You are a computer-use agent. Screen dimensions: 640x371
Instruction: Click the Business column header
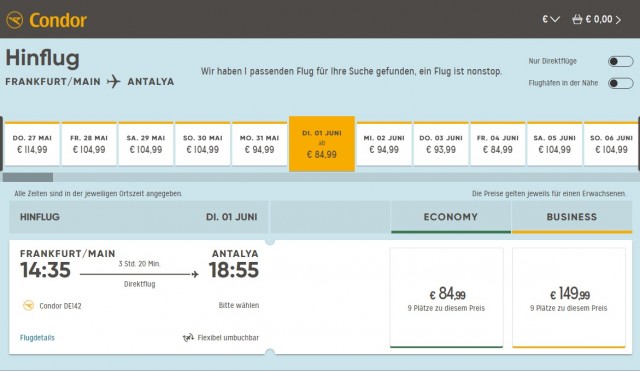572,217
